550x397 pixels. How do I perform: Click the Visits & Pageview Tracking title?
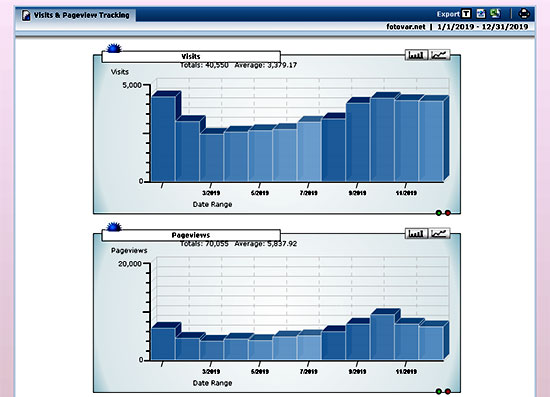click(81, 15)
